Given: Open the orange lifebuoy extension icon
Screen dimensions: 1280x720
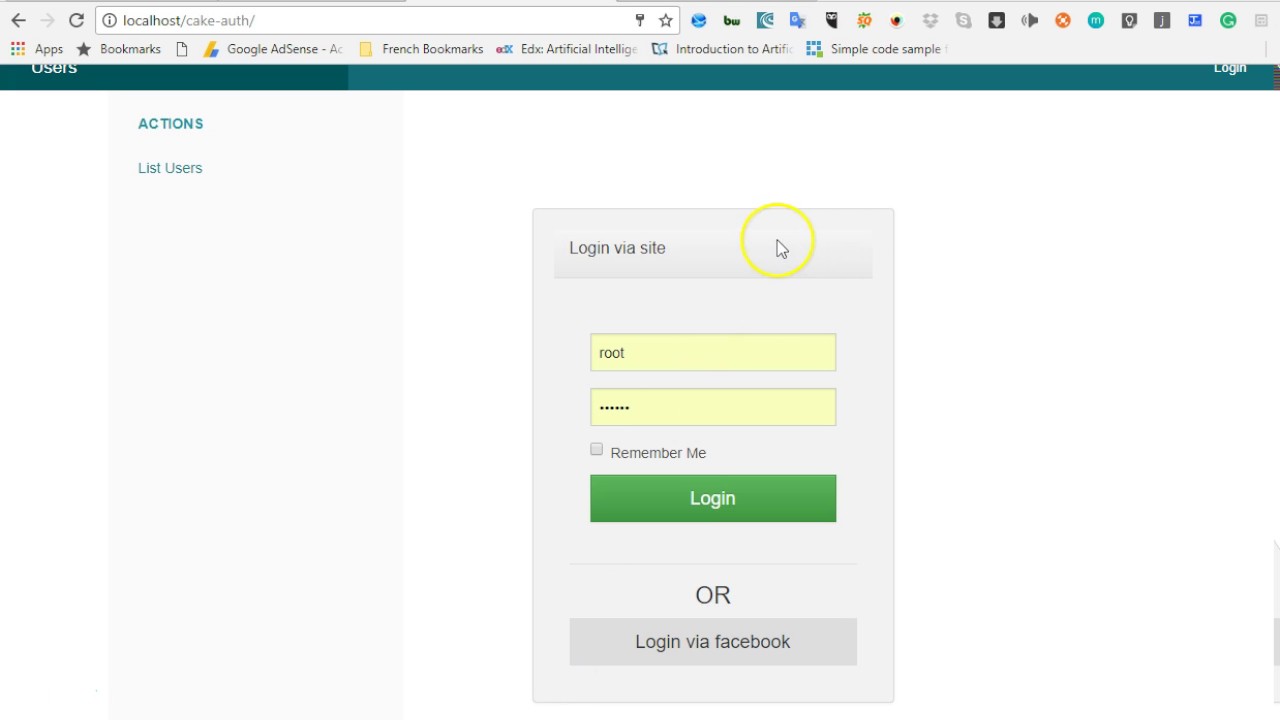Looking at the screenshot, I should [1063, 20].
